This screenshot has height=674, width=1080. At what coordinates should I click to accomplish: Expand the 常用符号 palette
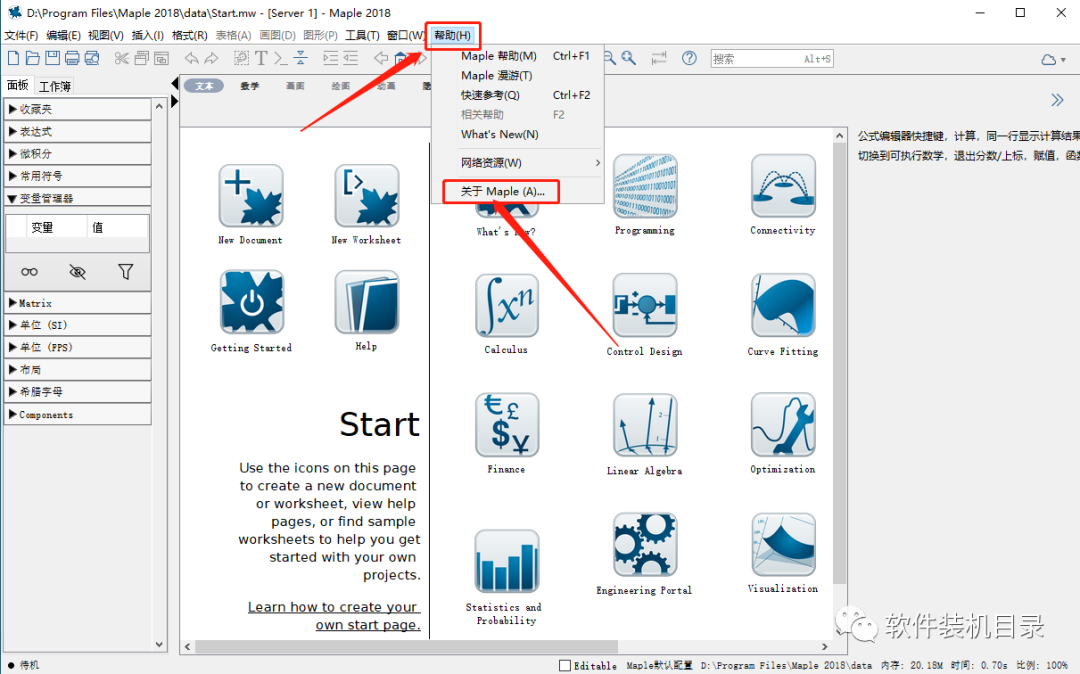tap(77, 176)
